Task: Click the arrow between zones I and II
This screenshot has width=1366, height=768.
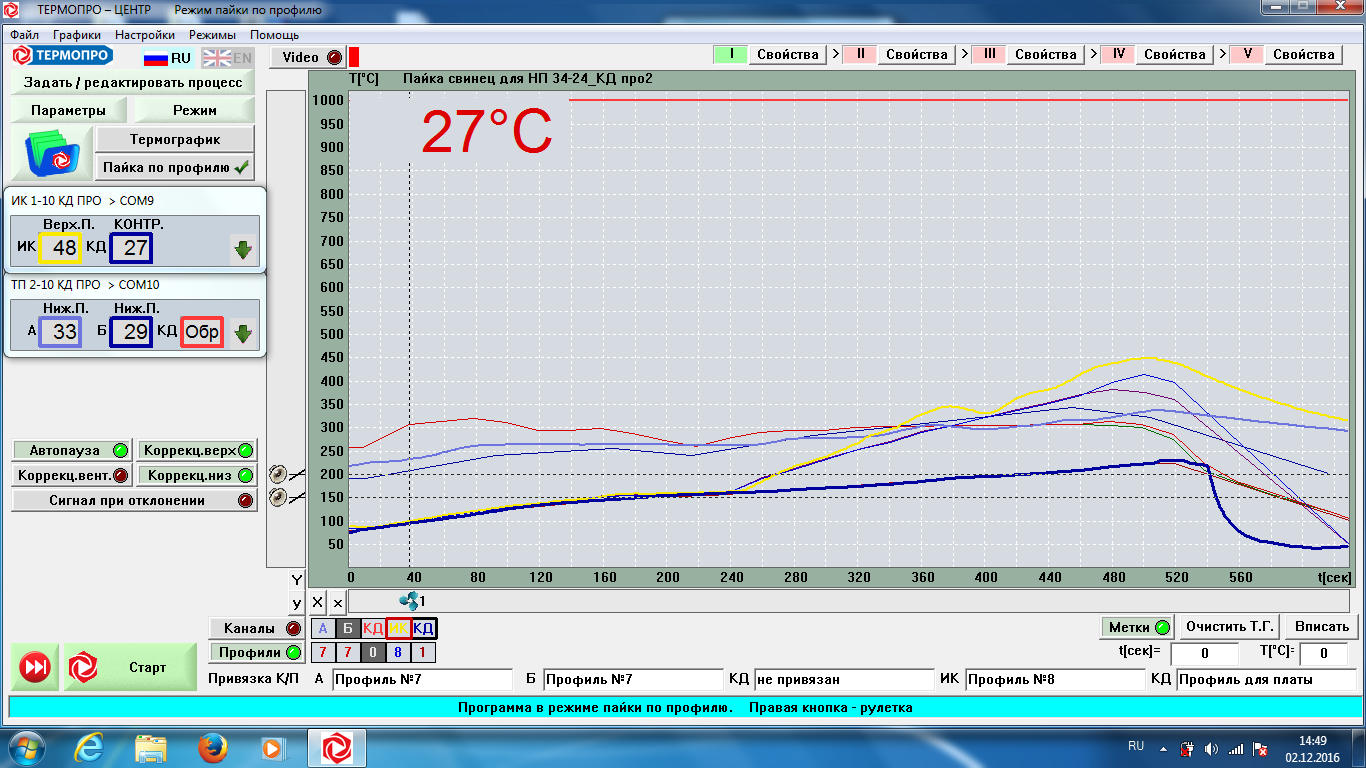Action: tap(835, 54)
